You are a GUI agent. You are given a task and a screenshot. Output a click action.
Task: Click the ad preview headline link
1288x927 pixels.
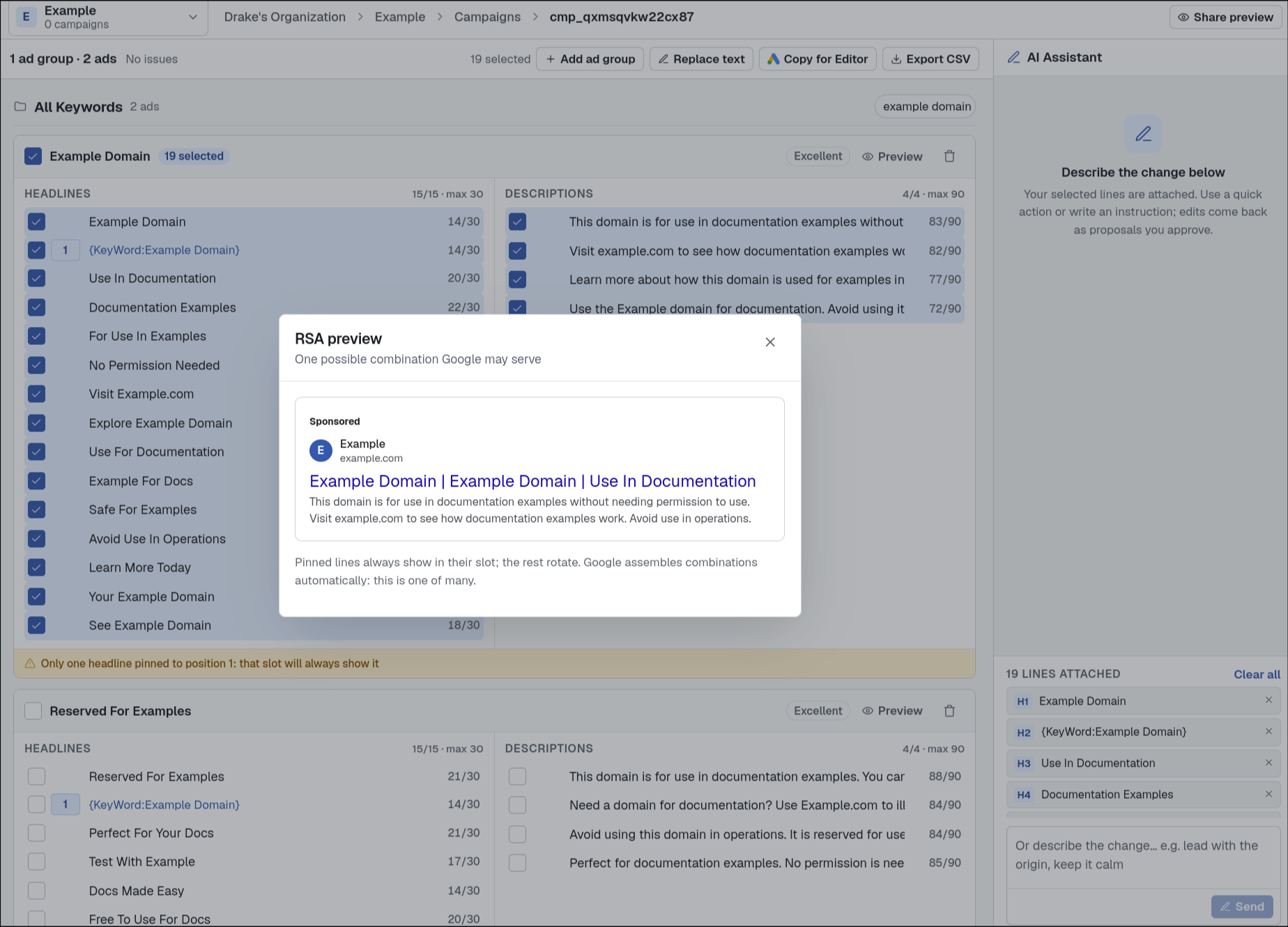point(532,482)
